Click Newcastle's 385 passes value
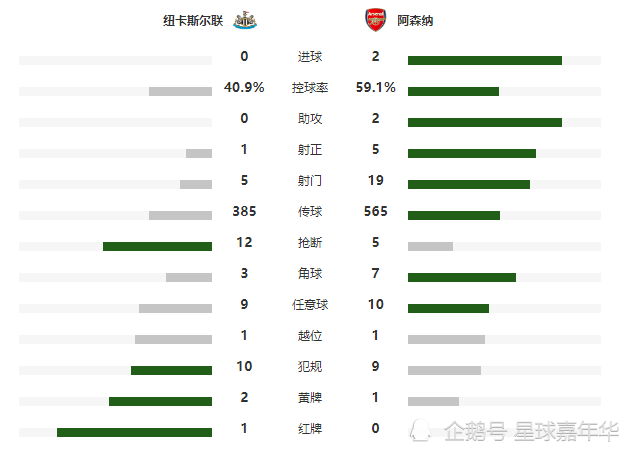This screenshot has height=453, width=633. (244, 211)
